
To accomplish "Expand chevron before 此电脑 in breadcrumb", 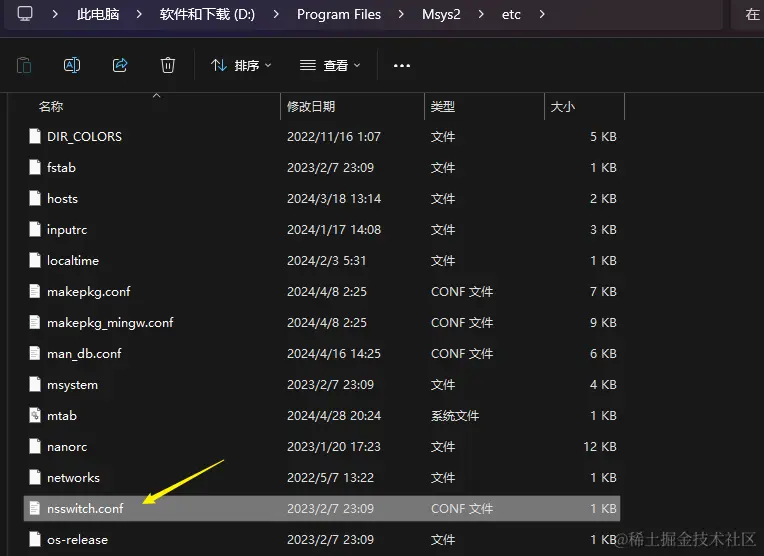I will pyautogui.click(x=55, y=14).
